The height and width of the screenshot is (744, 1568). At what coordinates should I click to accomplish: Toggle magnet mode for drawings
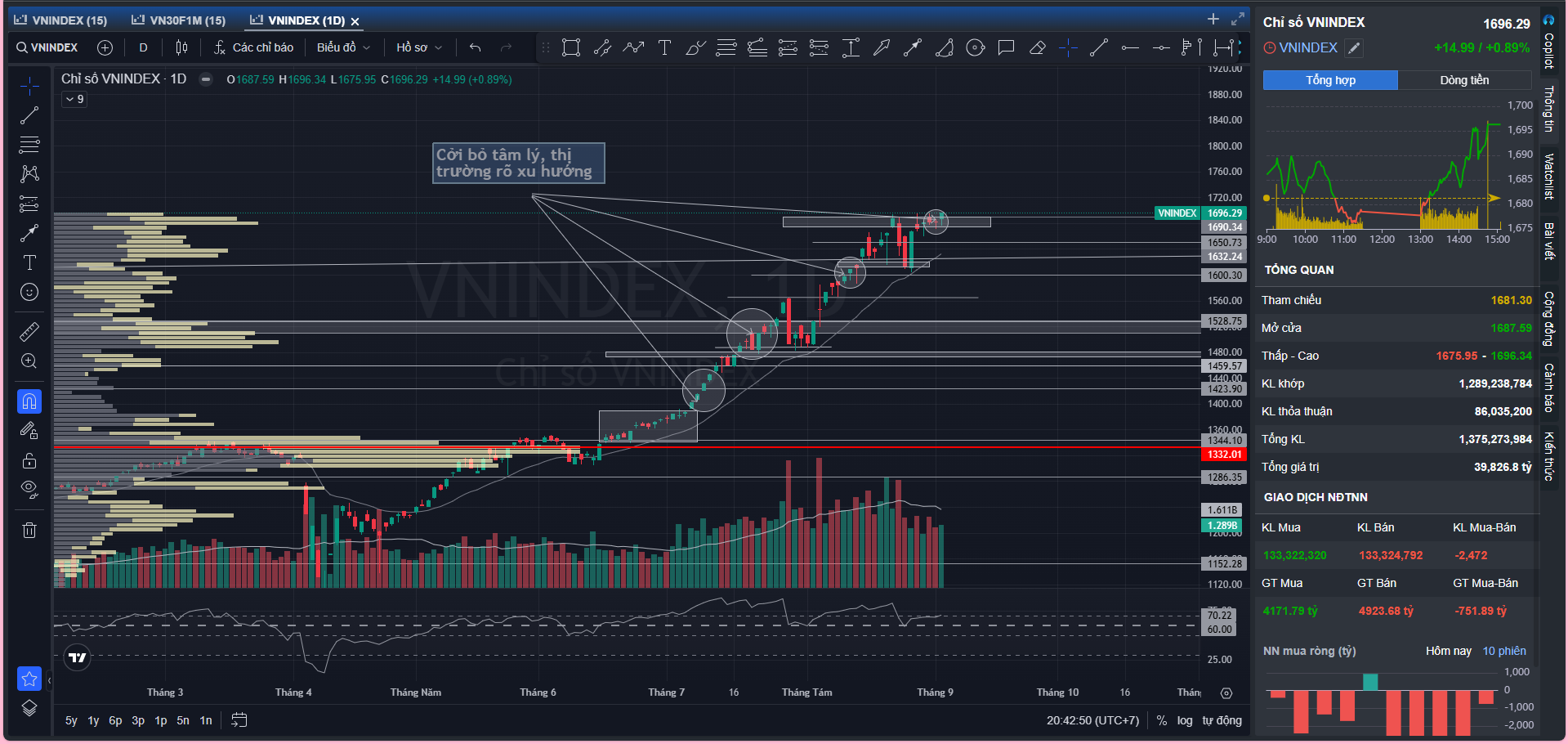point(29,401)
